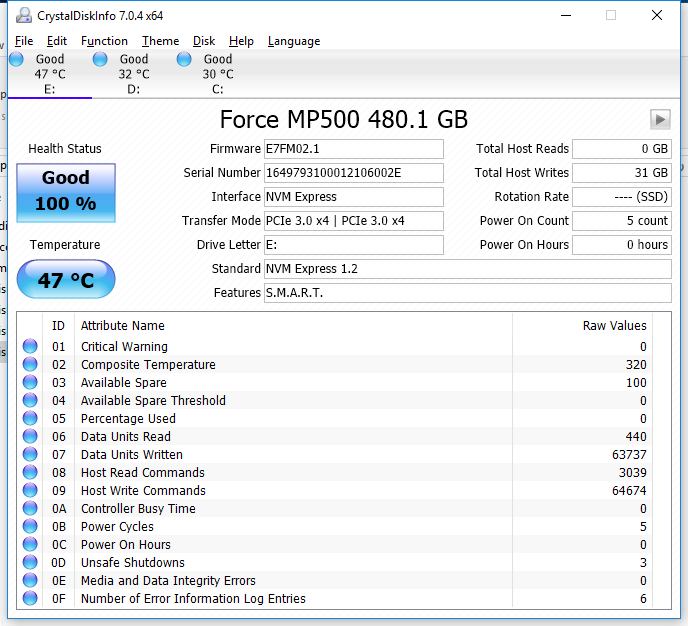This screenshot has width=688, height=626.
Task: Open the Edit menu
Action: (57, 41)
